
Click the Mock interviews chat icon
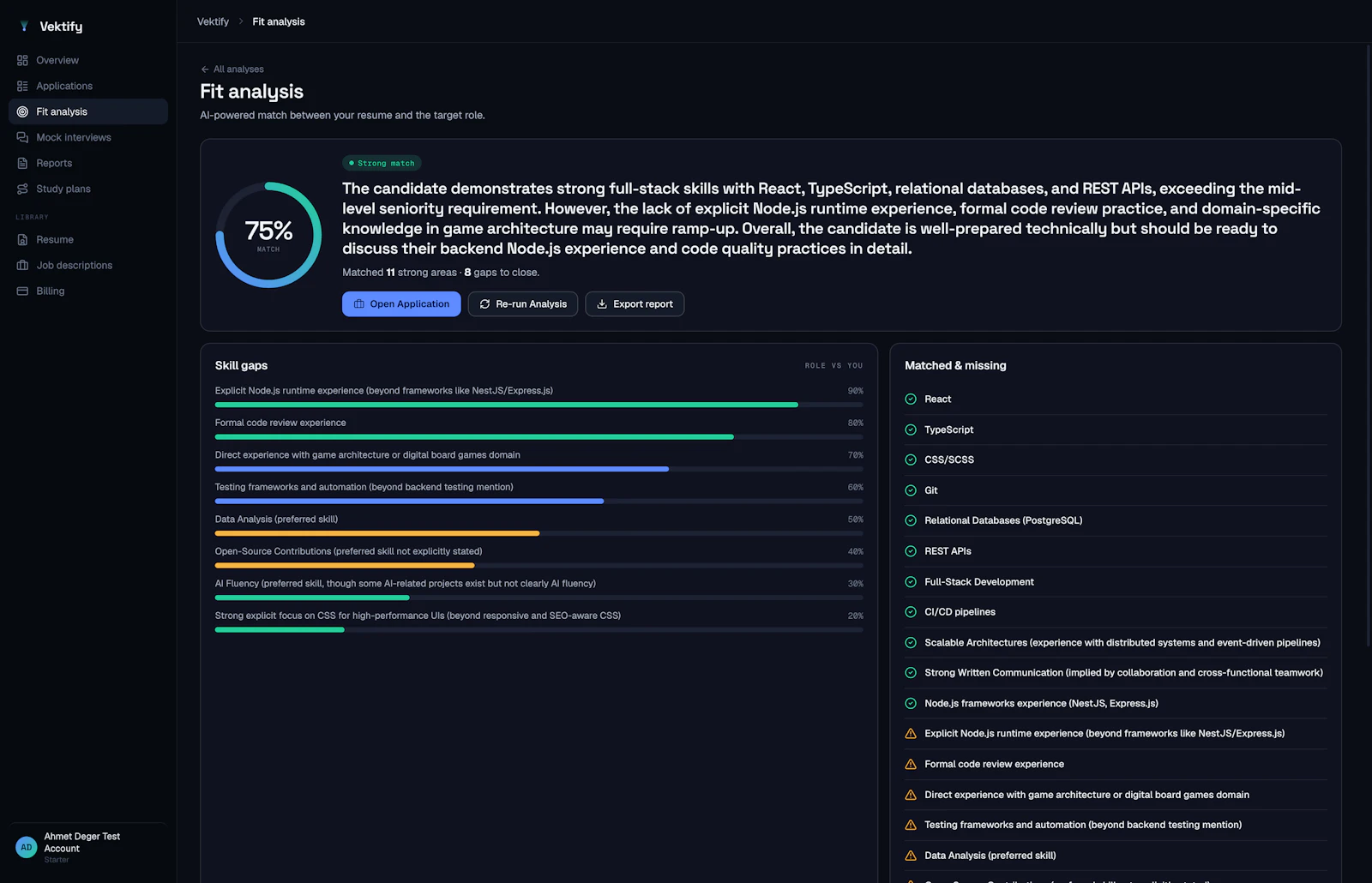click(22, 137)
